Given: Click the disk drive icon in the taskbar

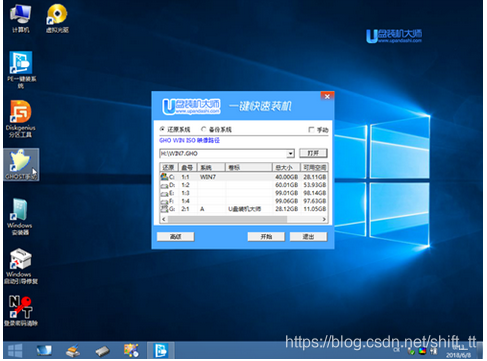Looking at the screenshot, I should pos(102,351).
